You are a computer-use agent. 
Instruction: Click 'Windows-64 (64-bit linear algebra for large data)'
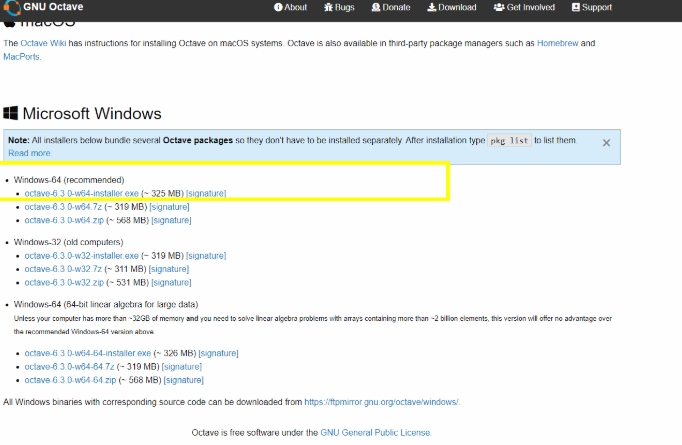(x=106, y=304)
